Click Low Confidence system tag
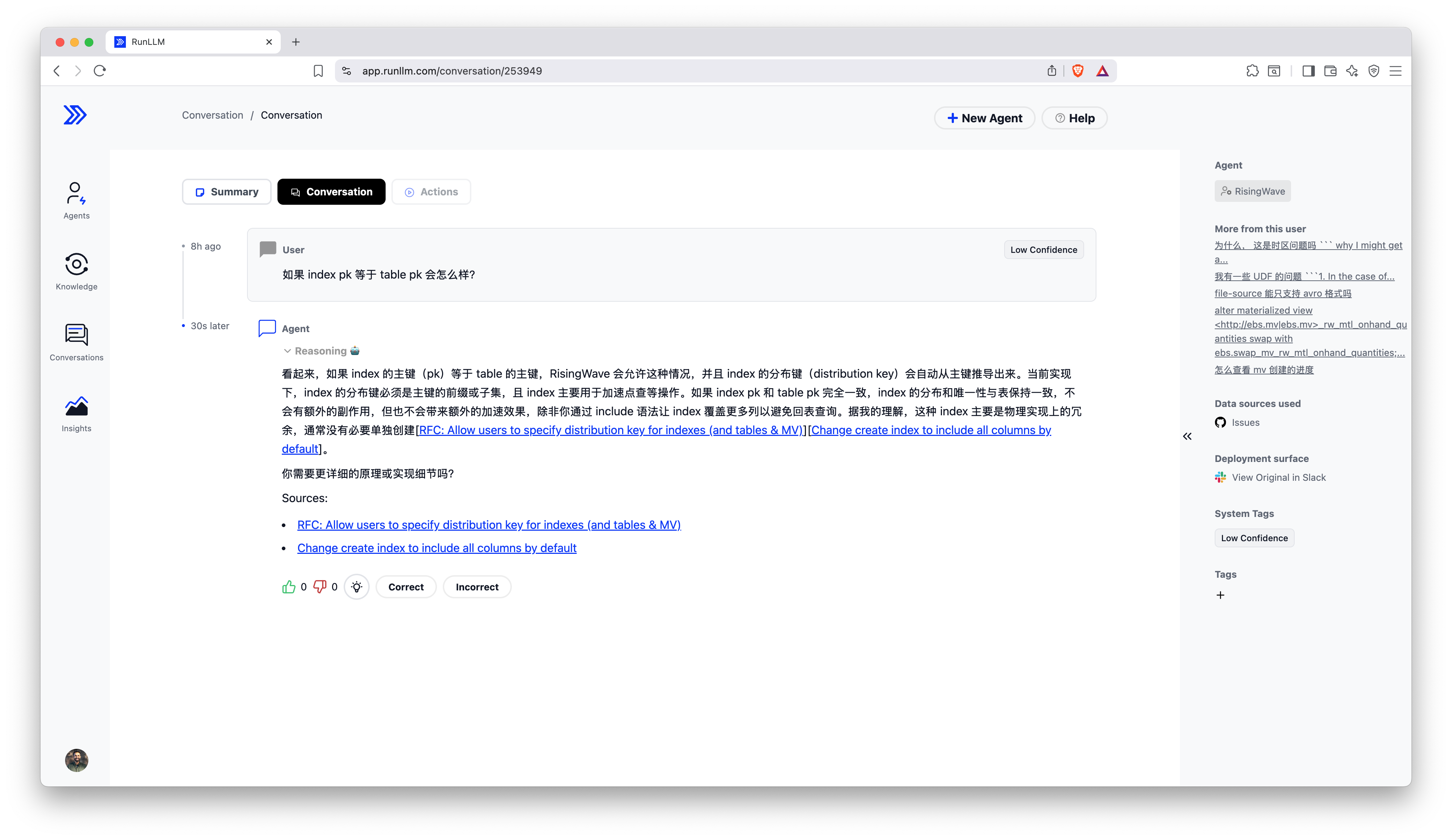The image size is (1452, 840). [x=1254, y=538]
